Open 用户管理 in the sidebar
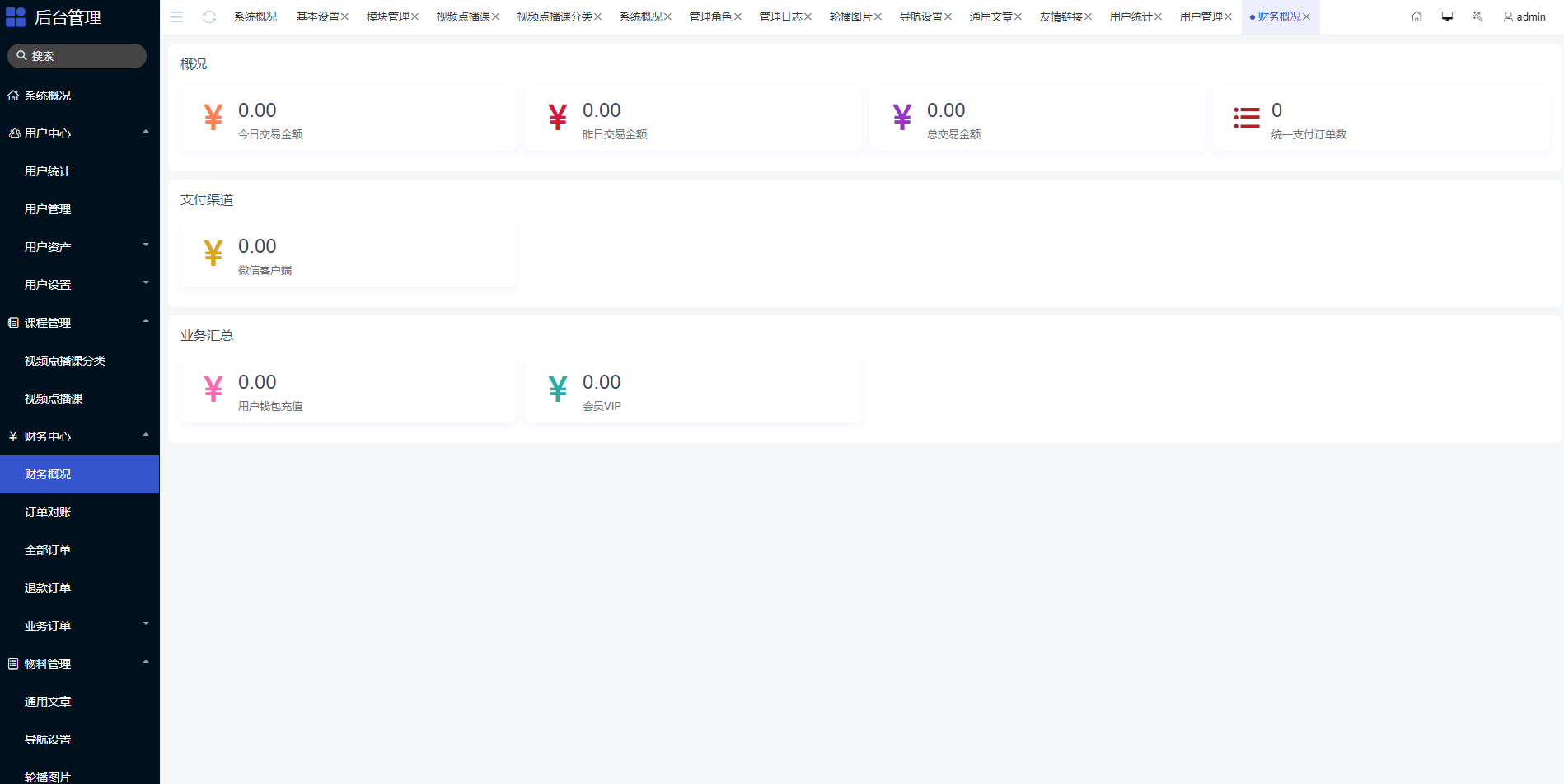1564x784 pixels. tap(80, 209)
